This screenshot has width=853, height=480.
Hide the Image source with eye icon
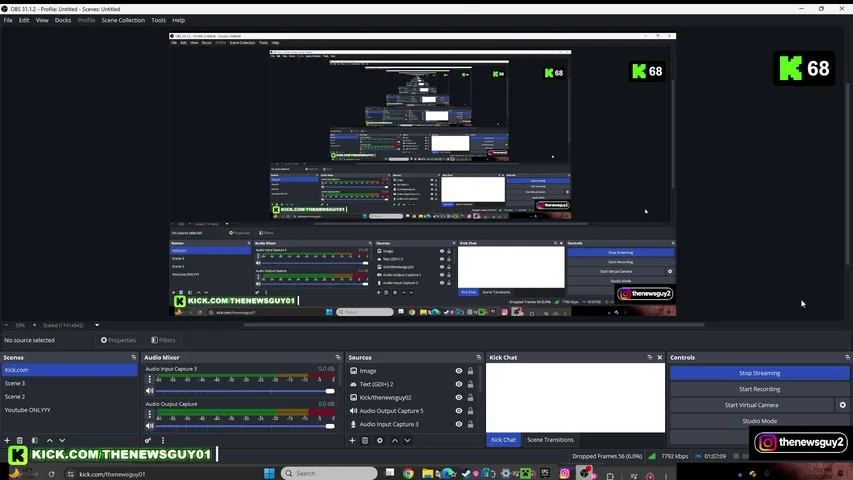click(x=459, y=371)
